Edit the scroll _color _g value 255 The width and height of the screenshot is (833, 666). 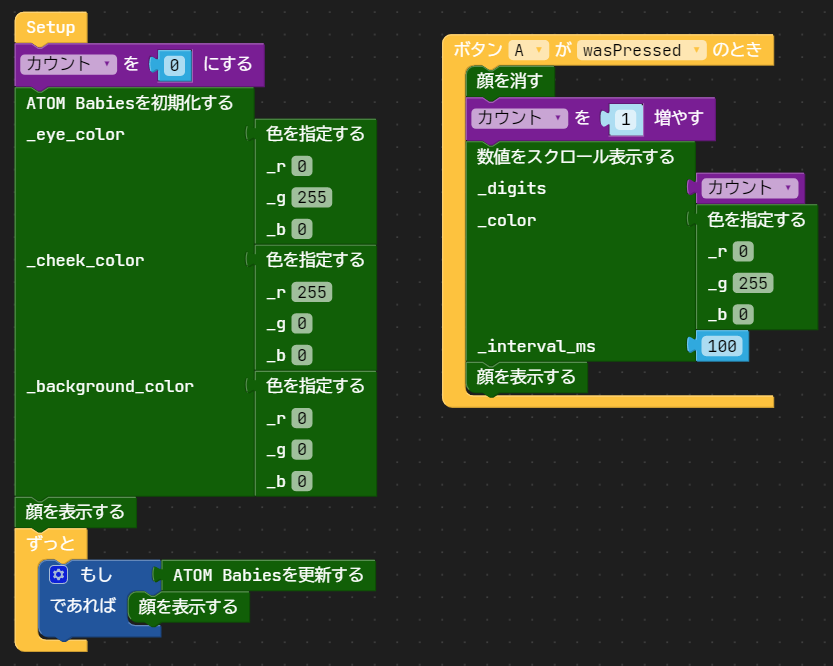pyautogui.click(x=753, y=283)
